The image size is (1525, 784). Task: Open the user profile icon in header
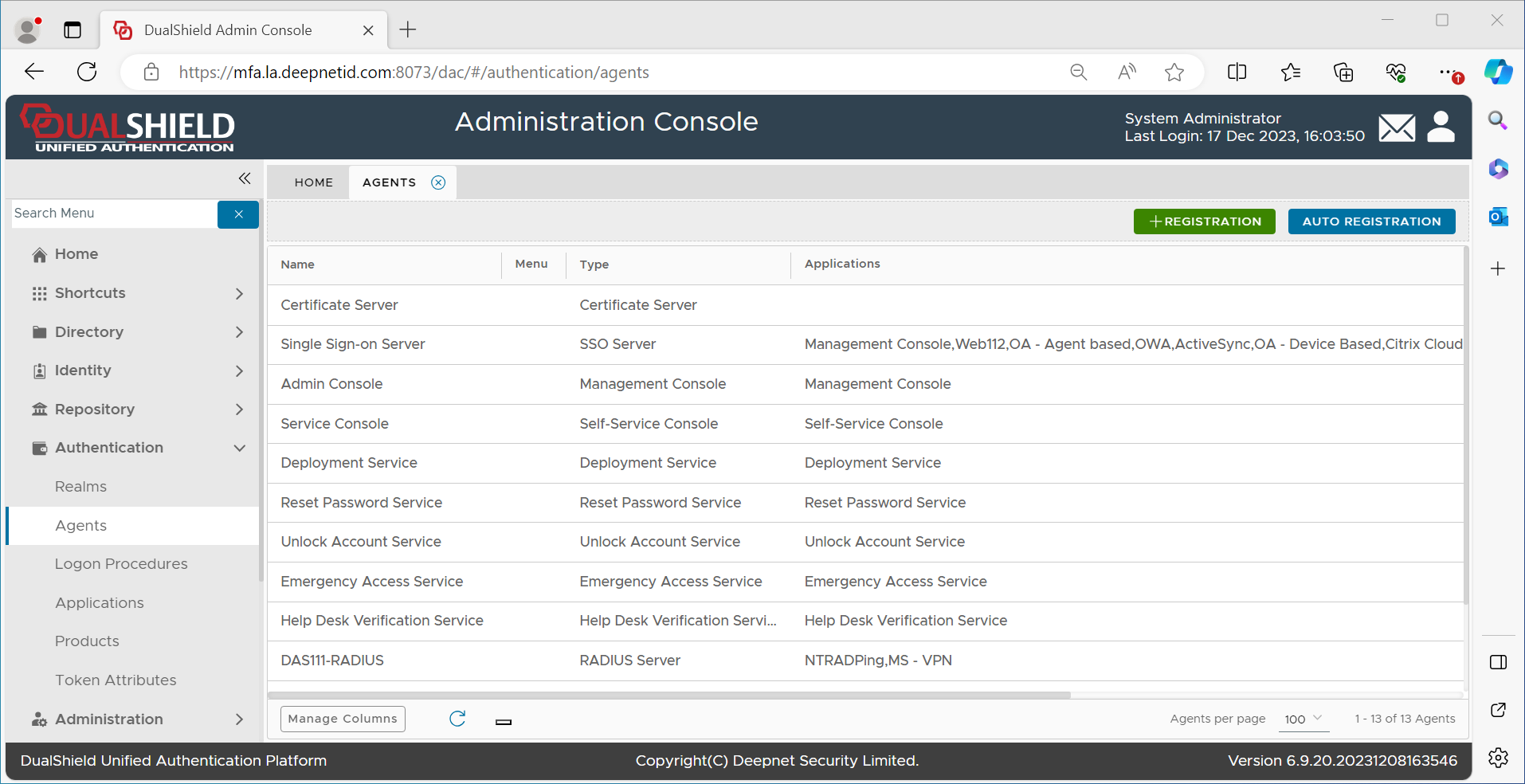coord(1441,127)
